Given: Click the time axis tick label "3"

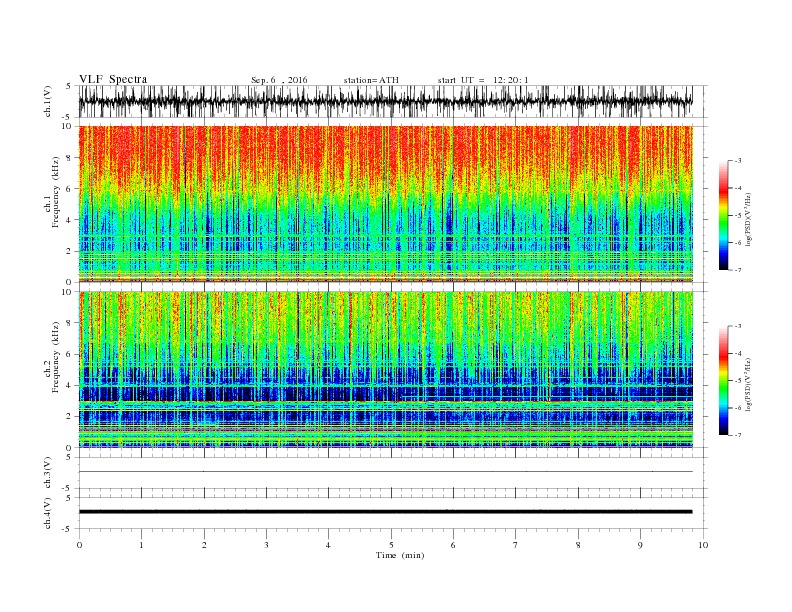Looking at the screenshot, I should pos(266,545).
